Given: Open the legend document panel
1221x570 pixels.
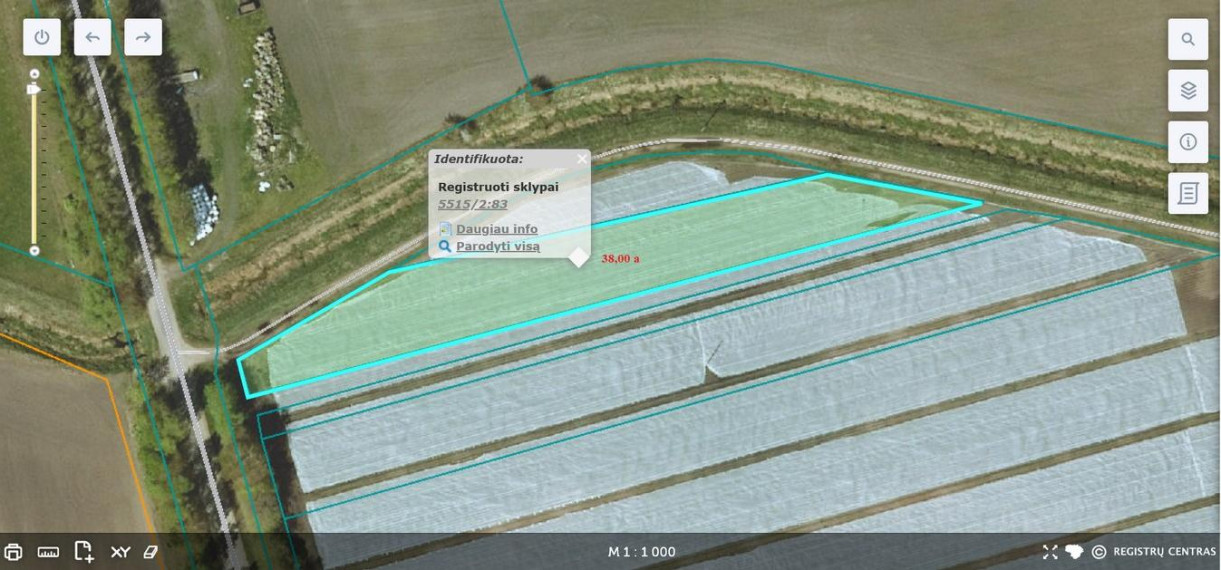Looking at the screenshot, I should point(1188,194).
